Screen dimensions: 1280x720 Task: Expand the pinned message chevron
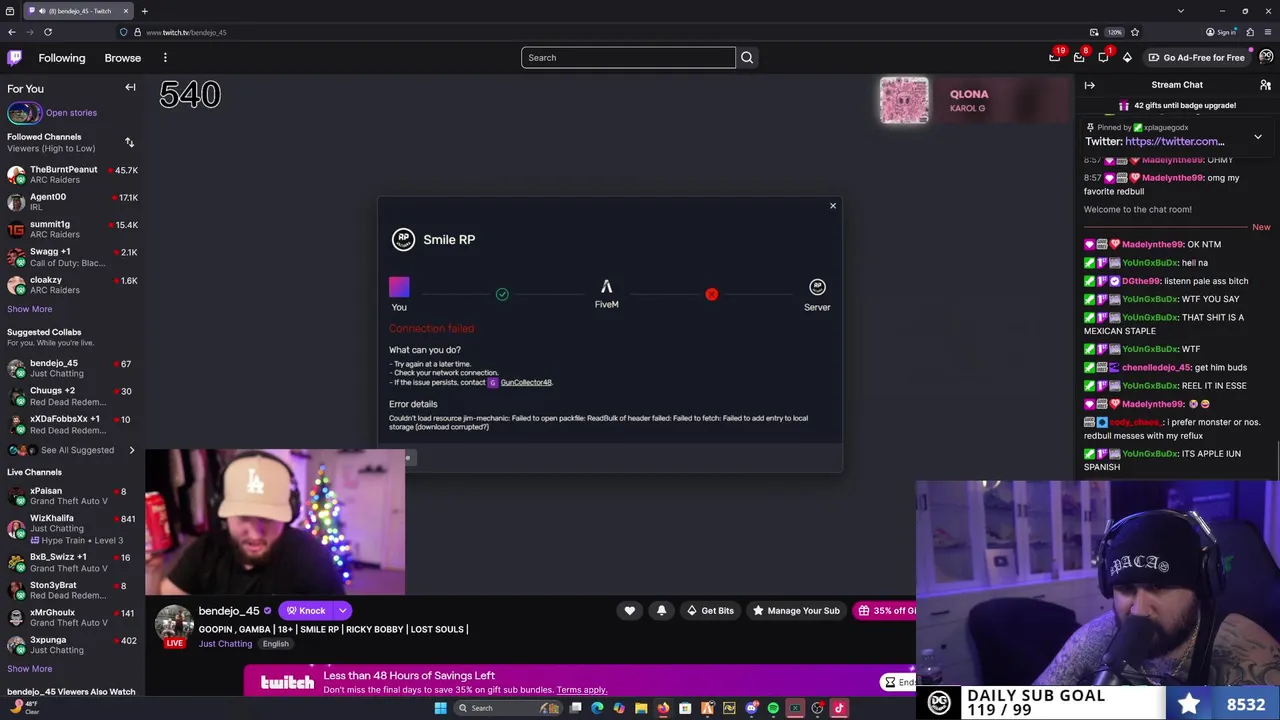(1258, 137)
